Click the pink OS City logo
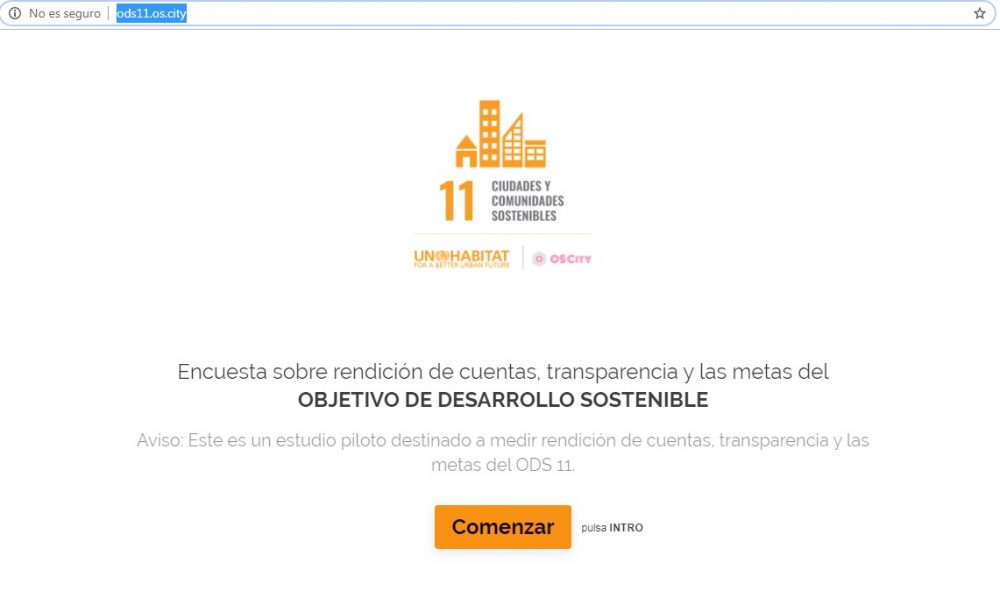This screenshot has height=606, width=1000. pyautogui.click(x=562, y=259)
